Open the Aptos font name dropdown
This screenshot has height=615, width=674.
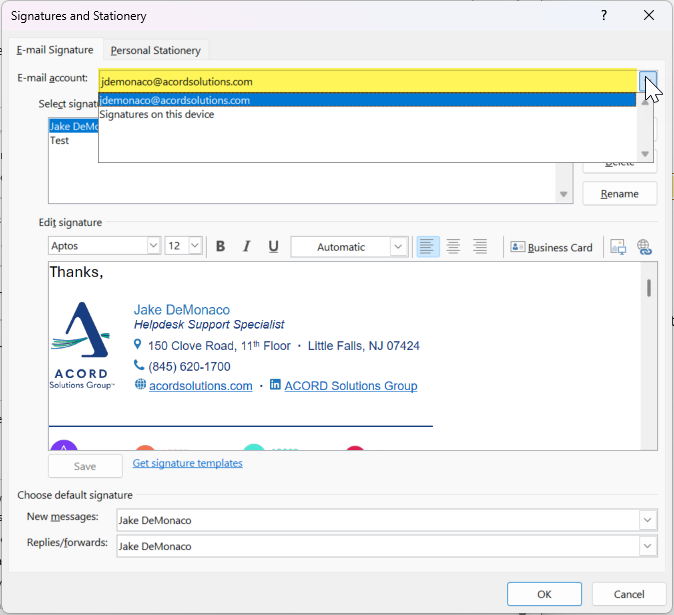tap(153, 246)
